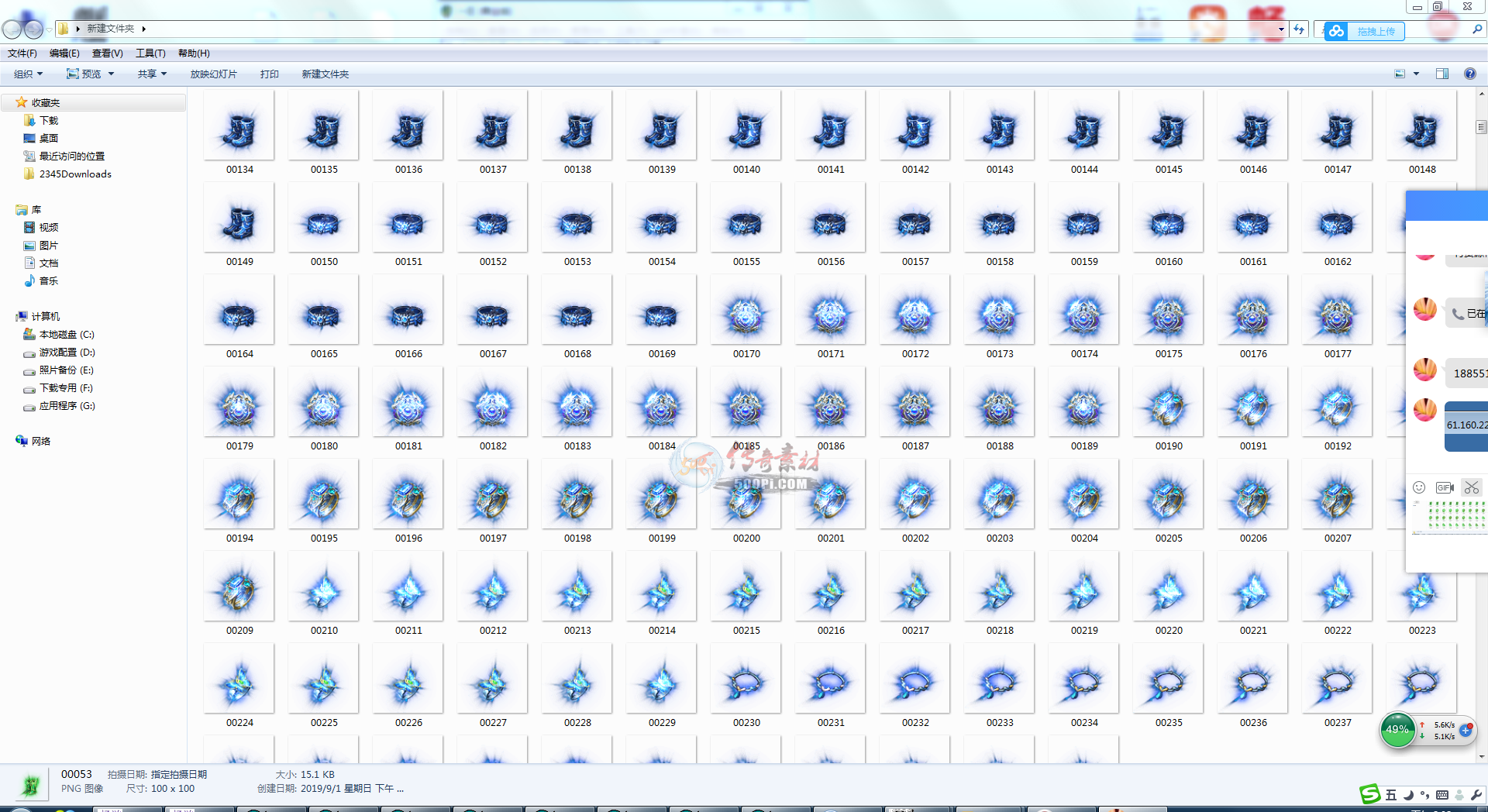Click the 新建文件夹 toolbar button
The height and width of the screenshot is (812, 1488).
[325, 74]
